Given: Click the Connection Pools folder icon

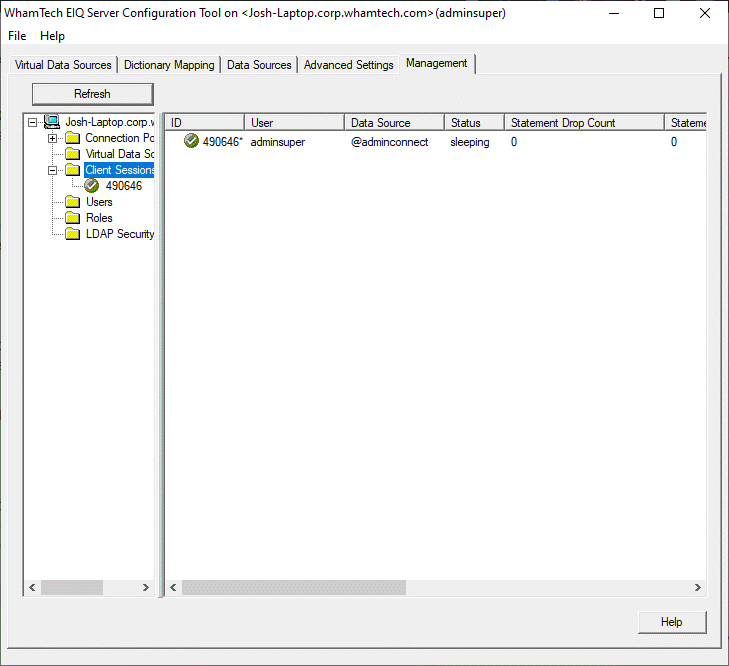Looking at the screenshot, I should coord(73,138).
